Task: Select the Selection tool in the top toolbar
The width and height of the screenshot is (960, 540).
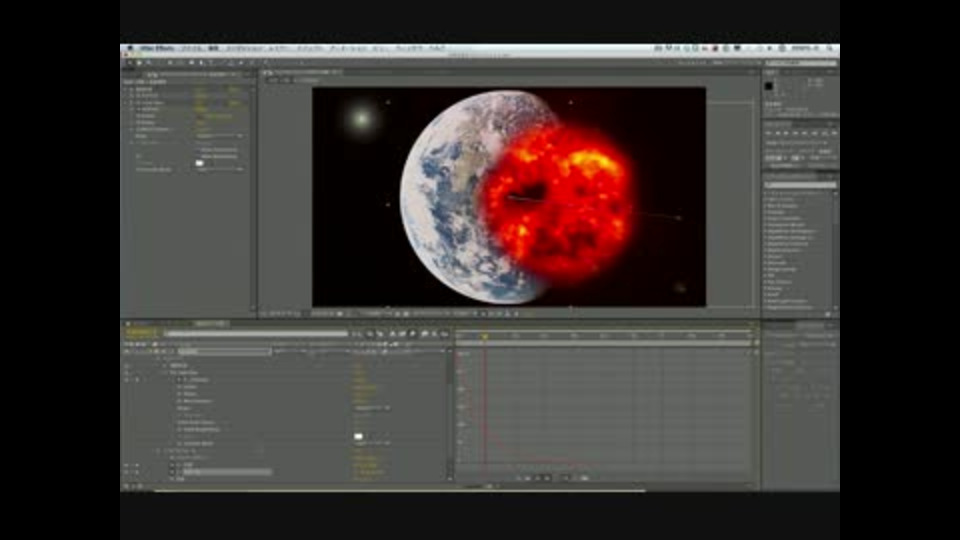Action: (x=129, y=63)
